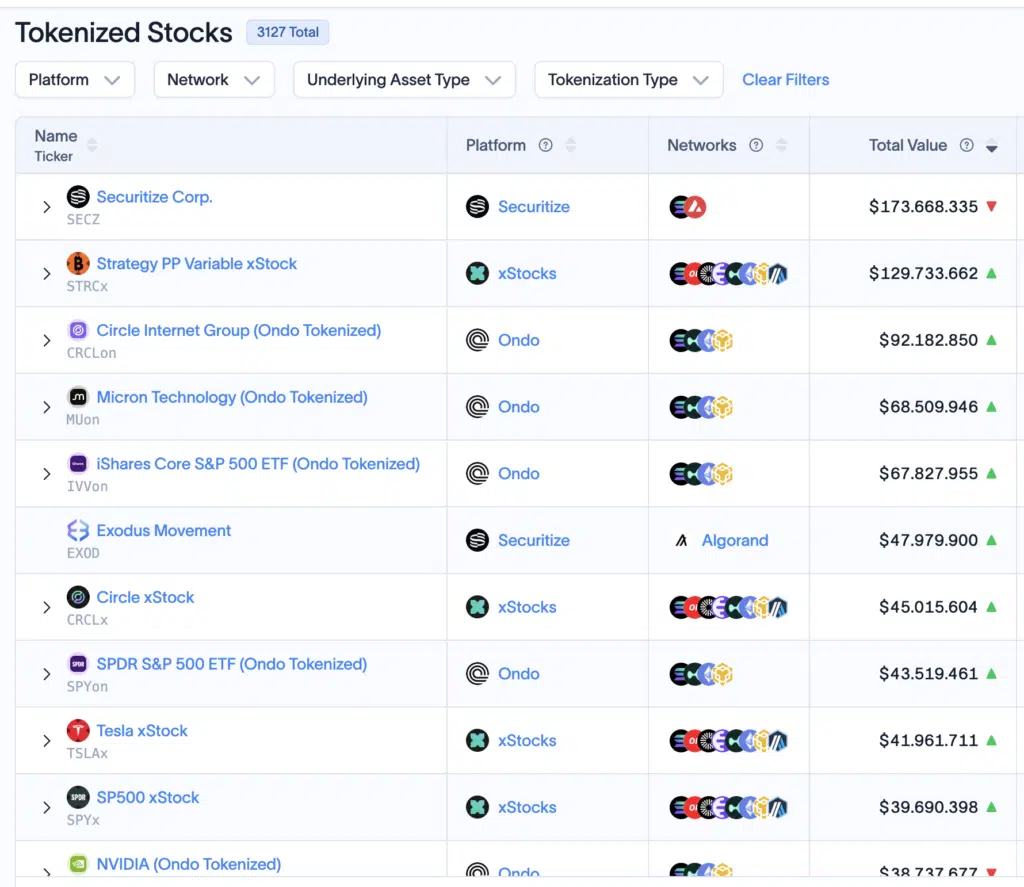Open Ondo platform link in CRCLon row
Viewport: 1024px width, 887px height.
(519, 340)
